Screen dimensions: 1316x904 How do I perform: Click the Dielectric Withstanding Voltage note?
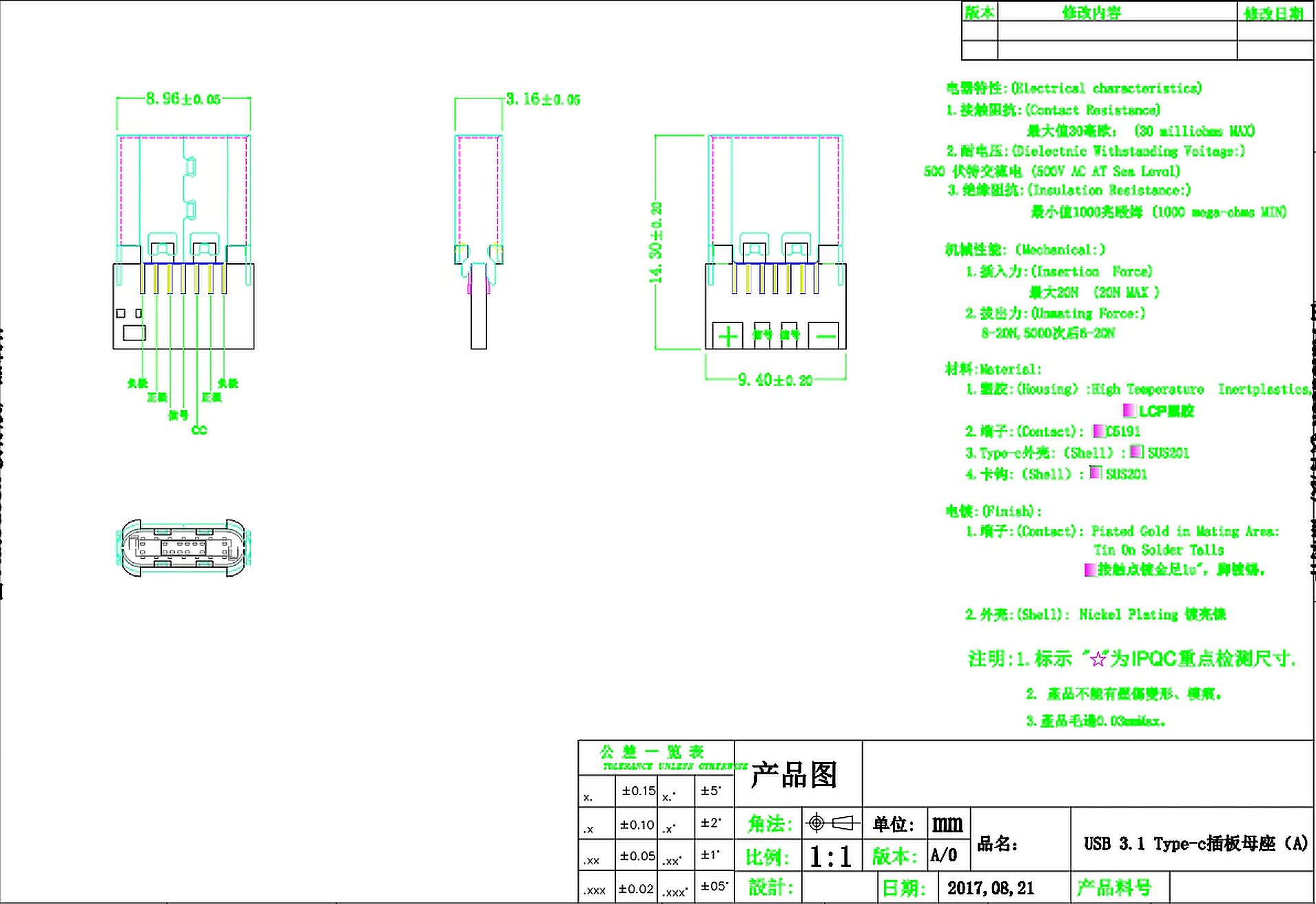click(1096, 151)
